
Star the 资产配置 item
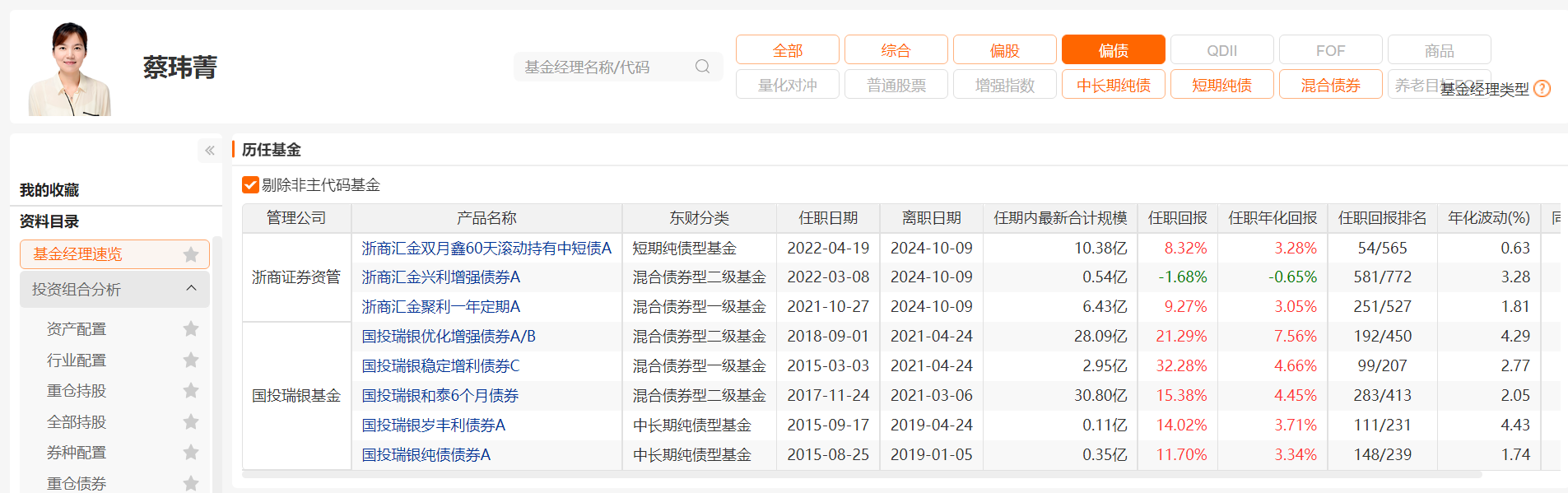(x=191, y=329)
